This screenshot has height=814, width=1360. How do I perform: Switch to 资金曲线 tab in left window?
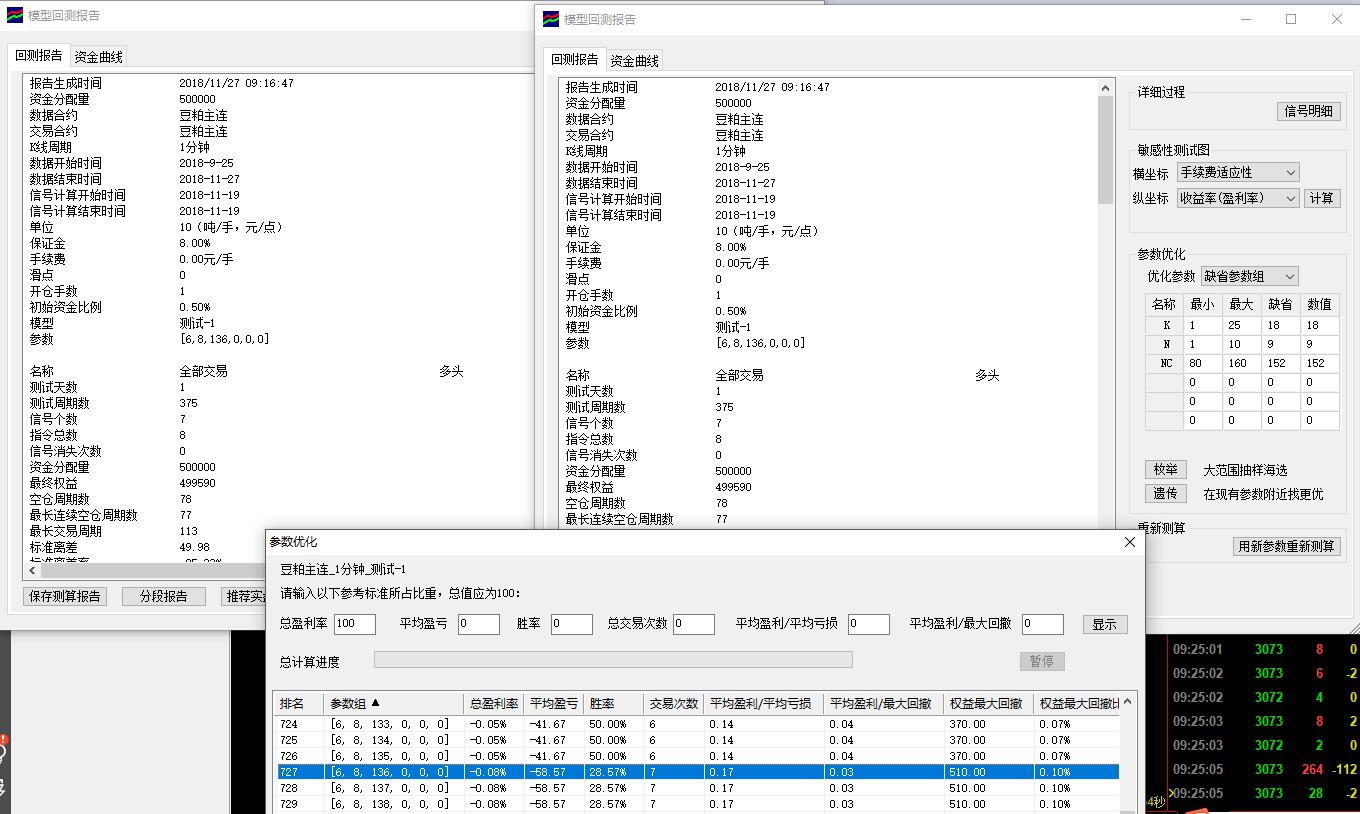[98, 57]
